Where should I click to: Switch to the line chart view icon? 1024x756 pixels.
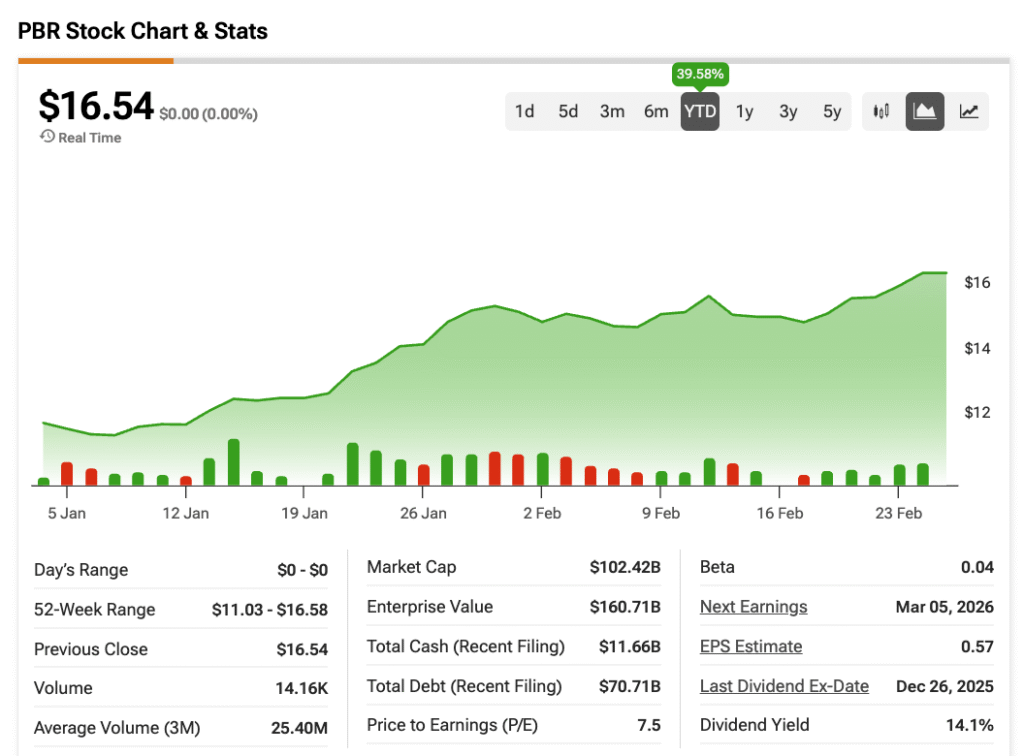(968, 112)
